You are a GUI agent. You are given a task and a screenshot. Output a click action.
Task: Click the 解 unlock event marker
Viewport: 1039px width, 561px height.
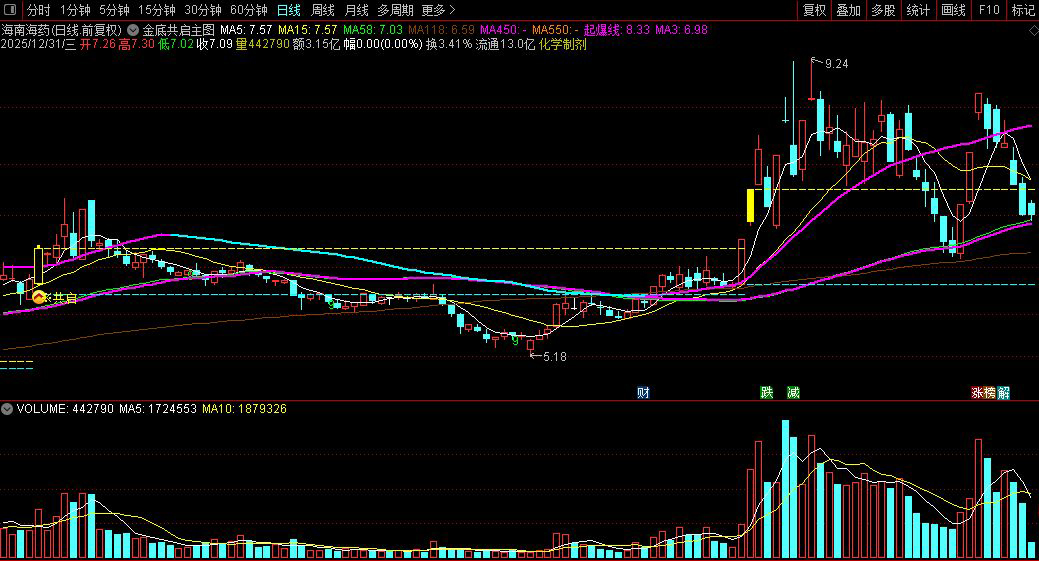click(1004, 393)
